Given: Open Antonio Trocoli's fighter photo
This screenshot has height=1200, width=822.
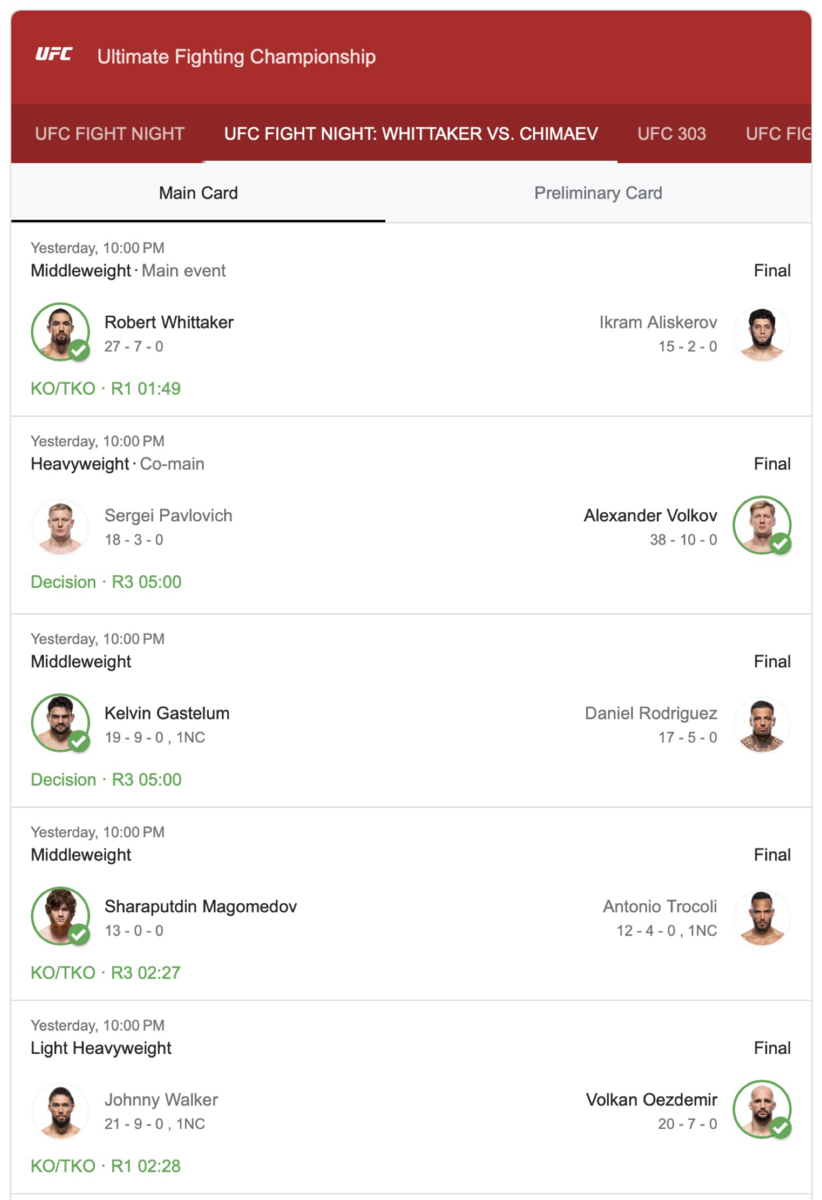Looking at the screenshot, I should point(762,918).
